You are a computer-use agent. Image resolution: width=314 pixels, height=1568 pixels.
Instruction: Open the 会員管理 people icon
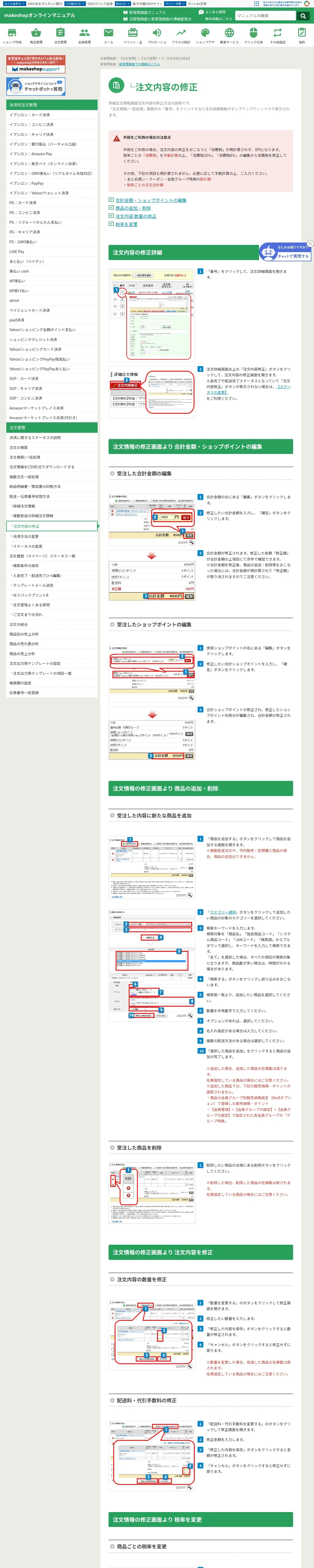(x=84, y=35)
